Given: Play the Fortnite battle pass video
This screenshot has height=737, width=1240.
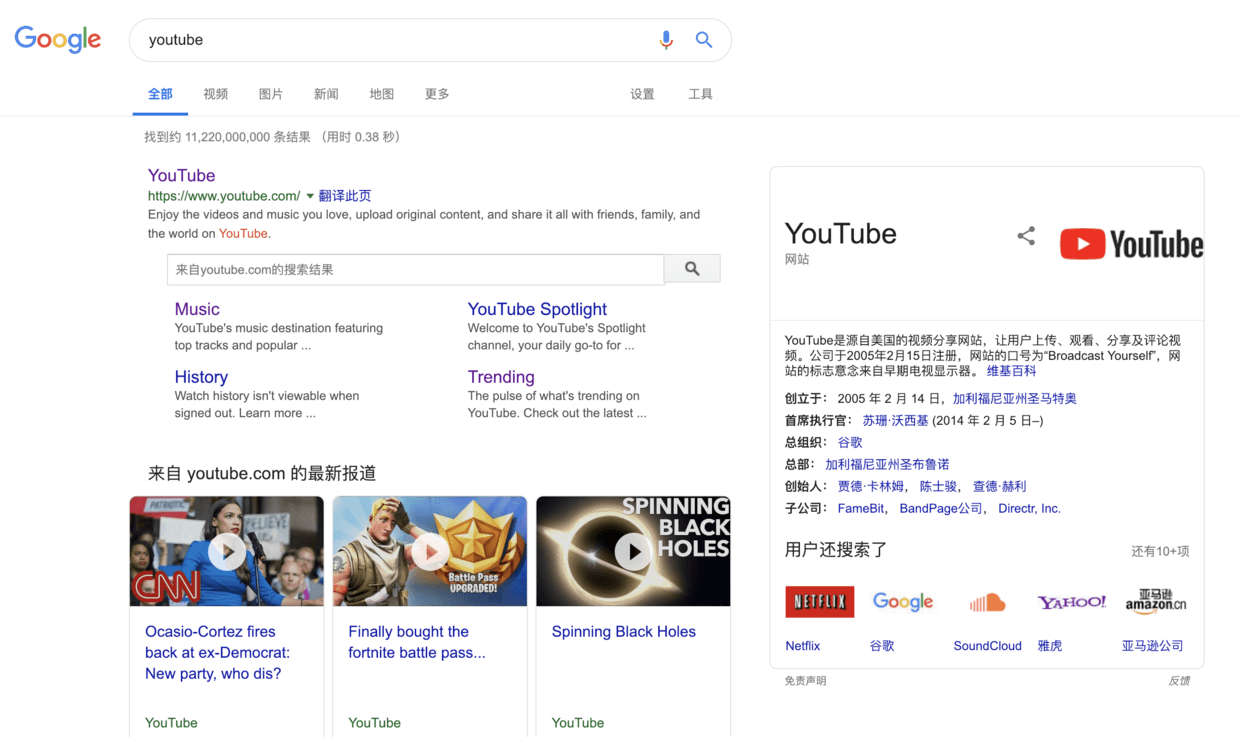Looking at the screenshot, I should pos(430,551).
